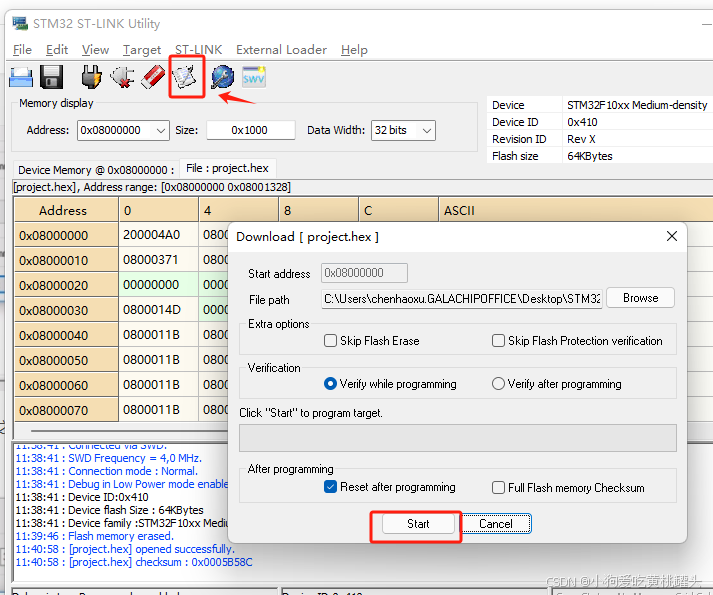Click address row 0x08000070

click(66, 410)
